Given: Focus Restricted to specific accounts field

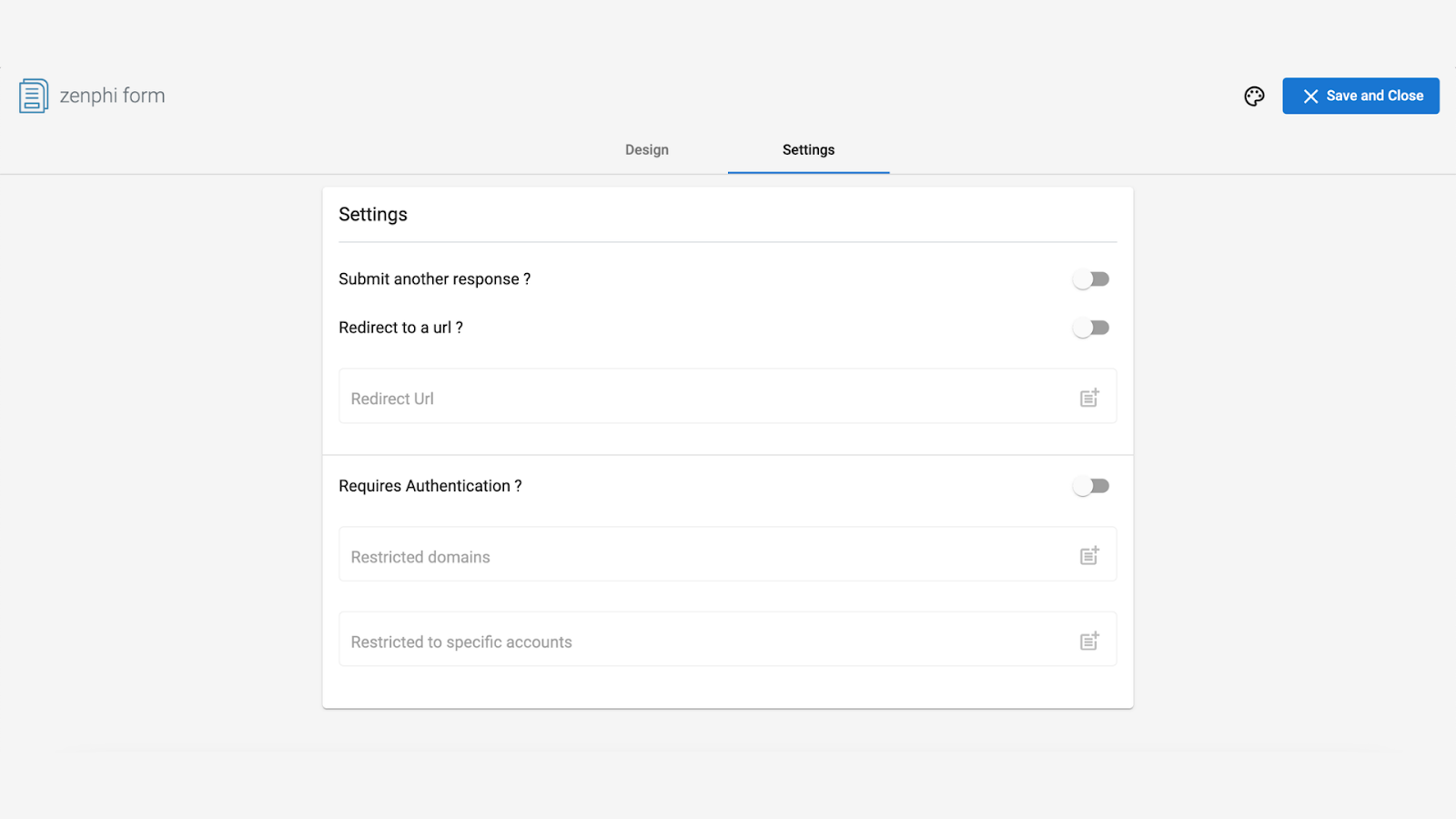Looking at the screenshot, I should [x=692, y=642].
